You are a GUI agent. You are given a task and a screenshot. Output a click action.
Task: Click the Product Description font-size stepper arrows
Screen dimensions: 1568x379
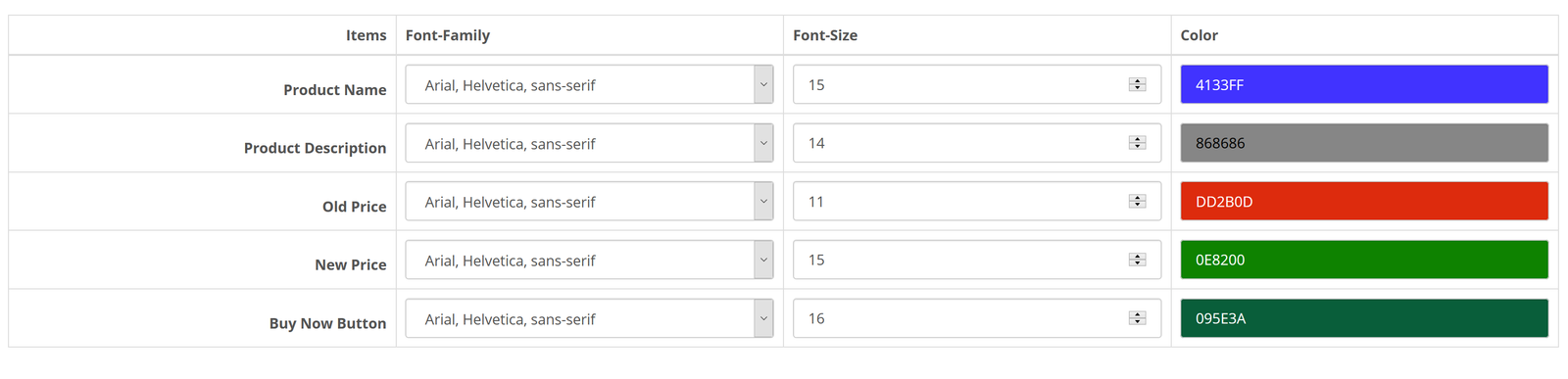click(1137, 143)
